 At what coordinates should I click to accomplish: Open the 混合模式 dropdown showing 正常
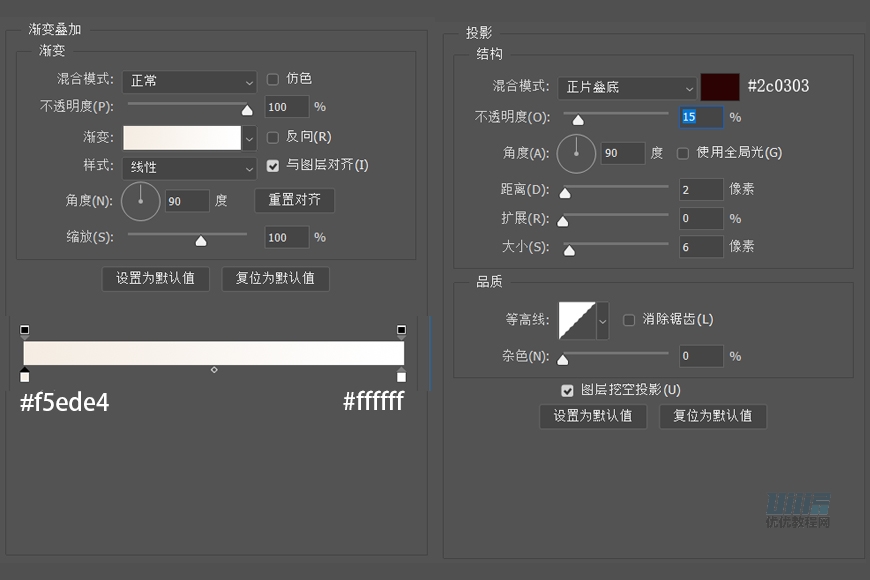click(188, 82)
